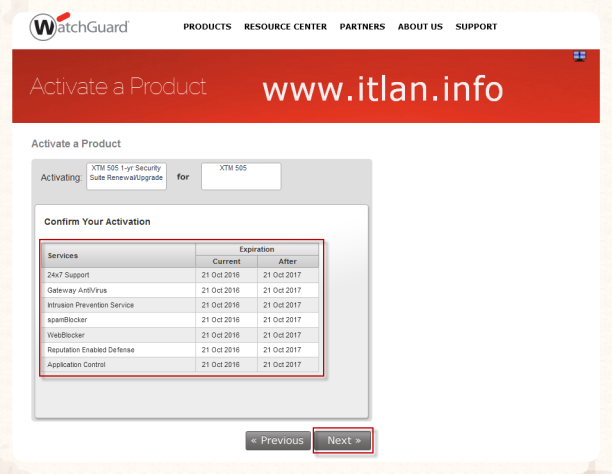Click the XTM 505 device field
The width and height of the screenshot is (612, 474).
click(x=241, y=175)
